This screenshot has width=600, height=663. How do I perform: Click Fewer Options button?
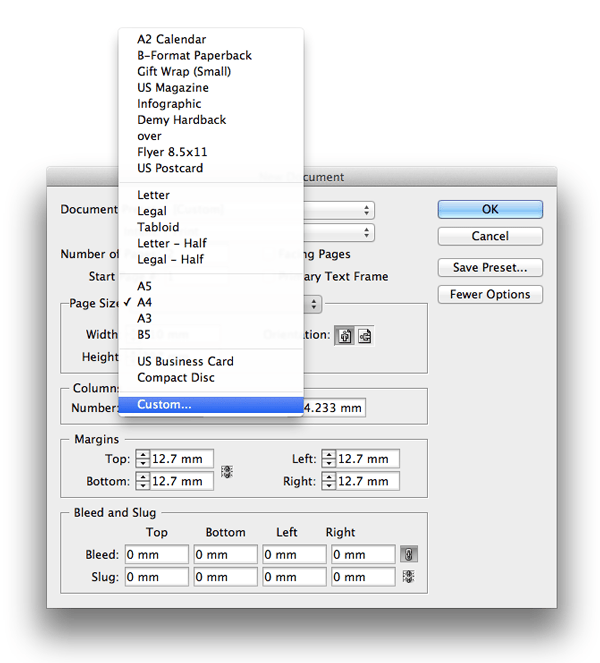490,294
